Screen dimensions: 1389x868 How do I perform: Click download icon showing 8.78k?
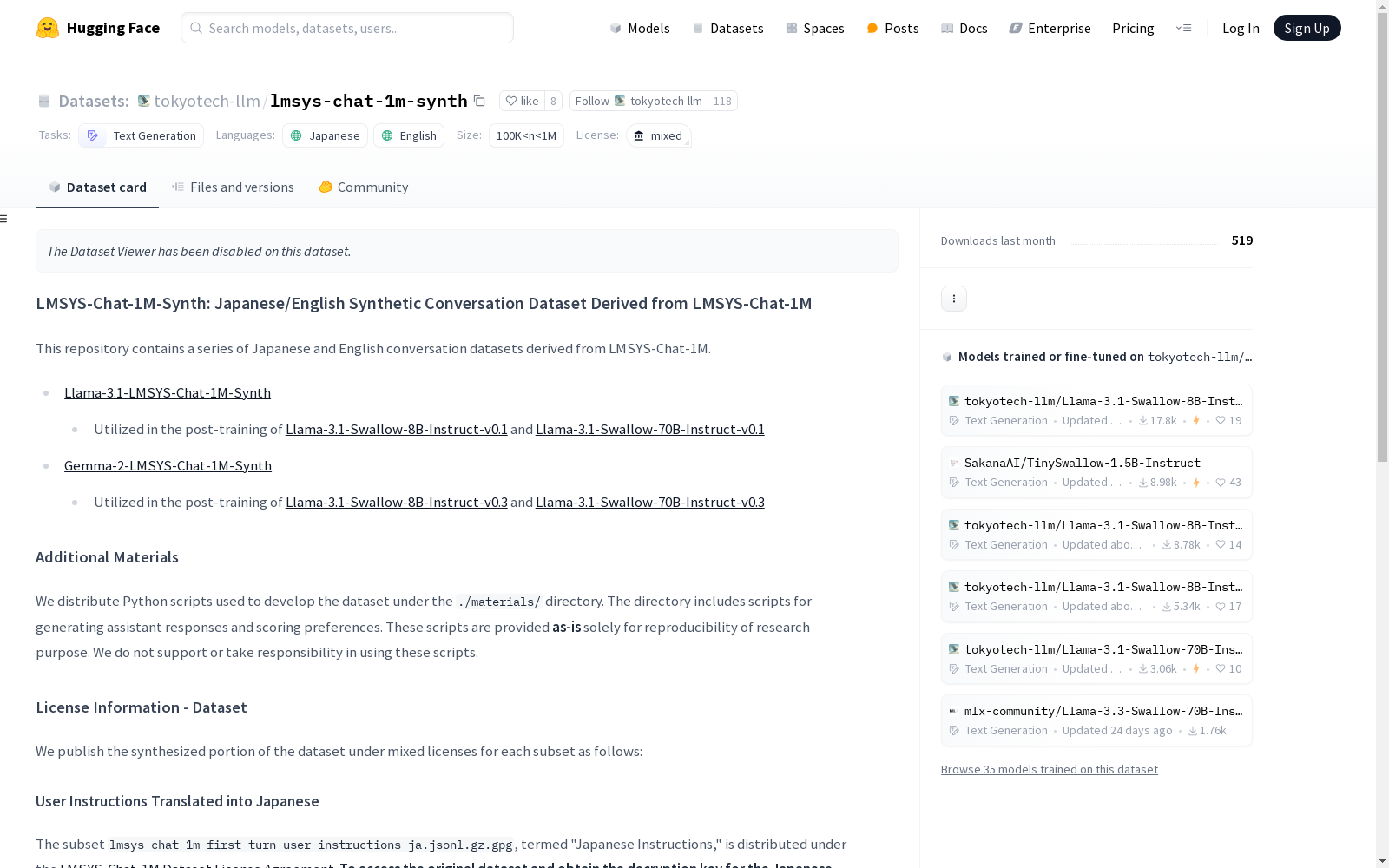[x=1167, y=545]
